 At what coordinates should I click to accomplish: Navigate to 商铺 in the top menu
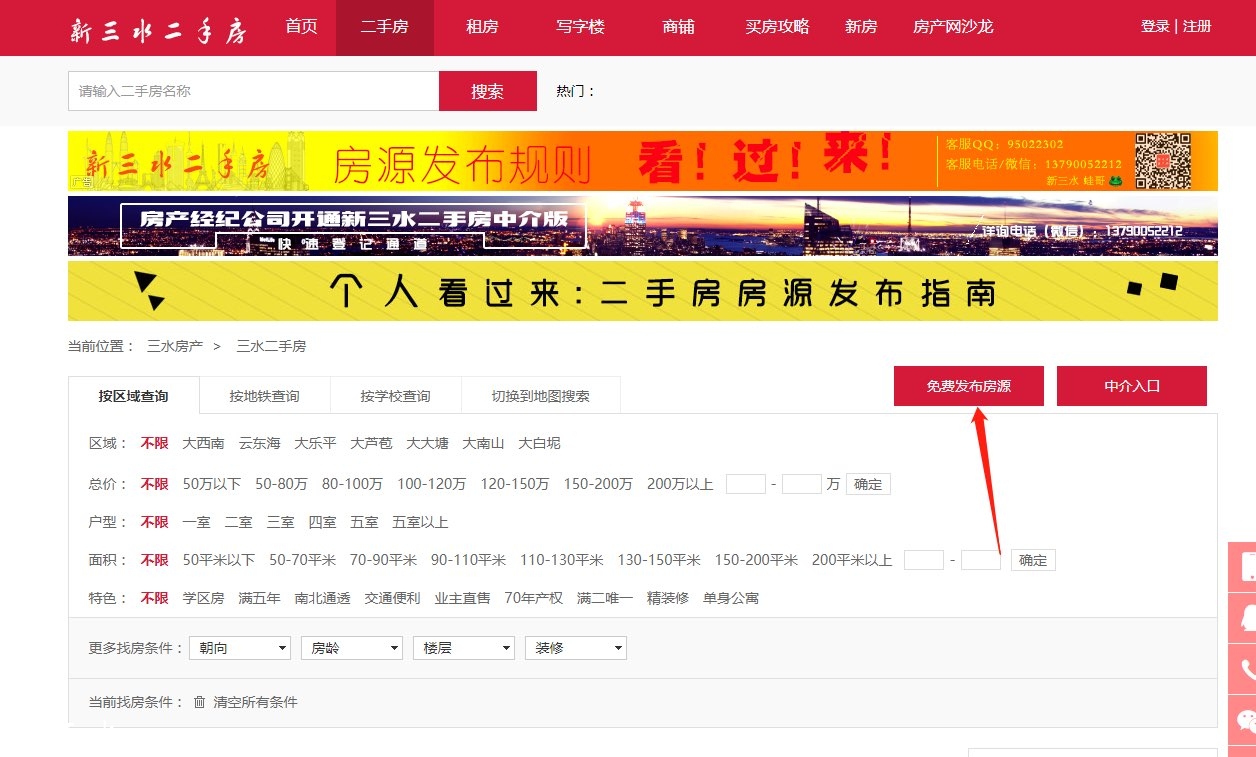pyautogui.click(x=678, y=27)
